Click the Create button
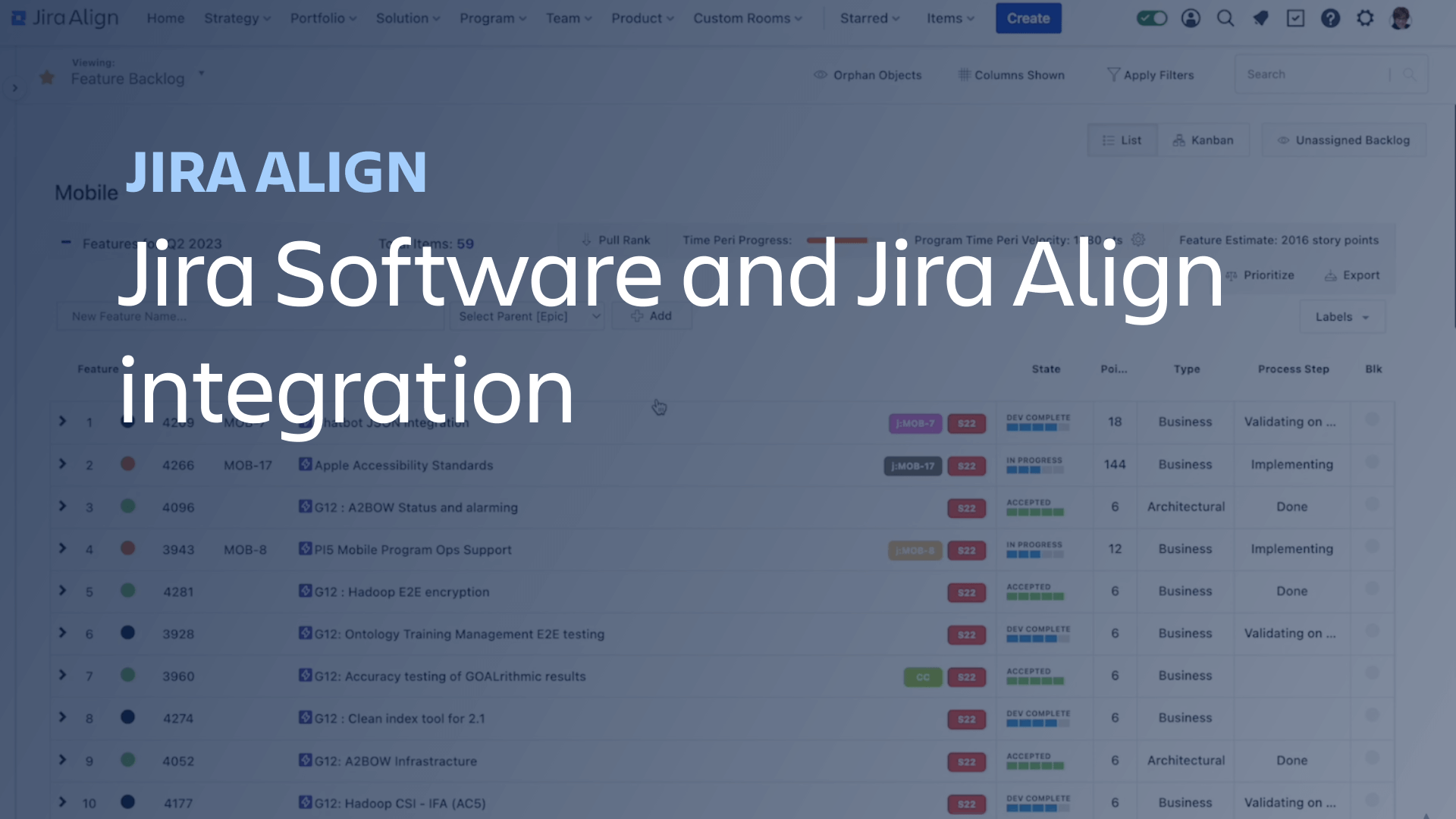This screenshot has width=1456, height=819. point(1027,18)
